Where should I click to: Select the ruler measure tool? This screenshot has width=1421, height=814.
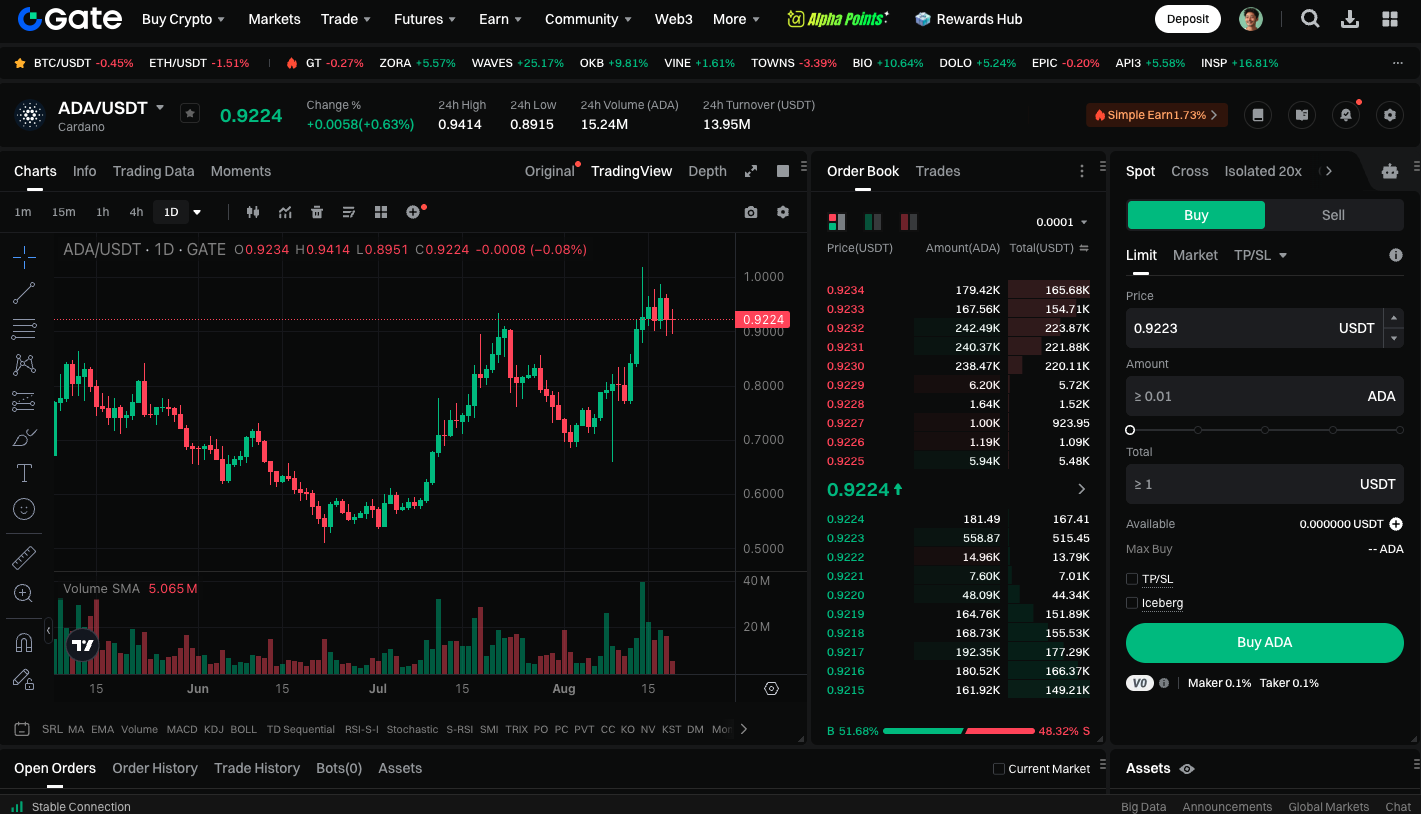(24, 558)
